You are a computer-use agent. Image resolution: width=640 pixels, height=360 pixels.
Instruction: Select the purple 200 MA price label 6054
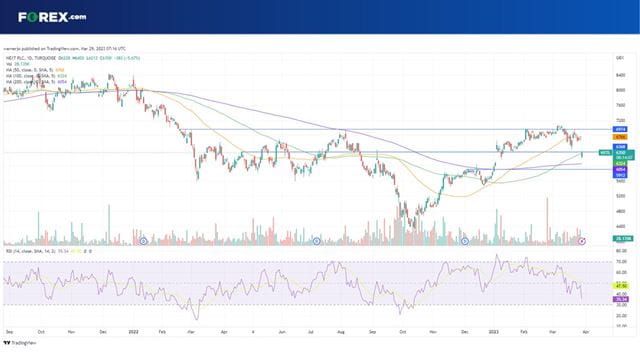tap(620, 169)
